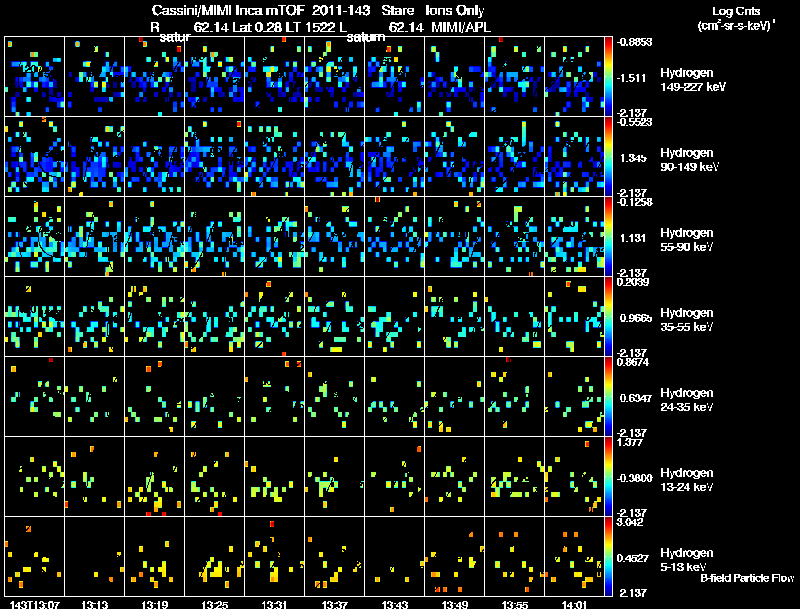Open the 35-55 keV panel at 14:01
This screenshot has width=800, height=609.
tap(574, 316)
